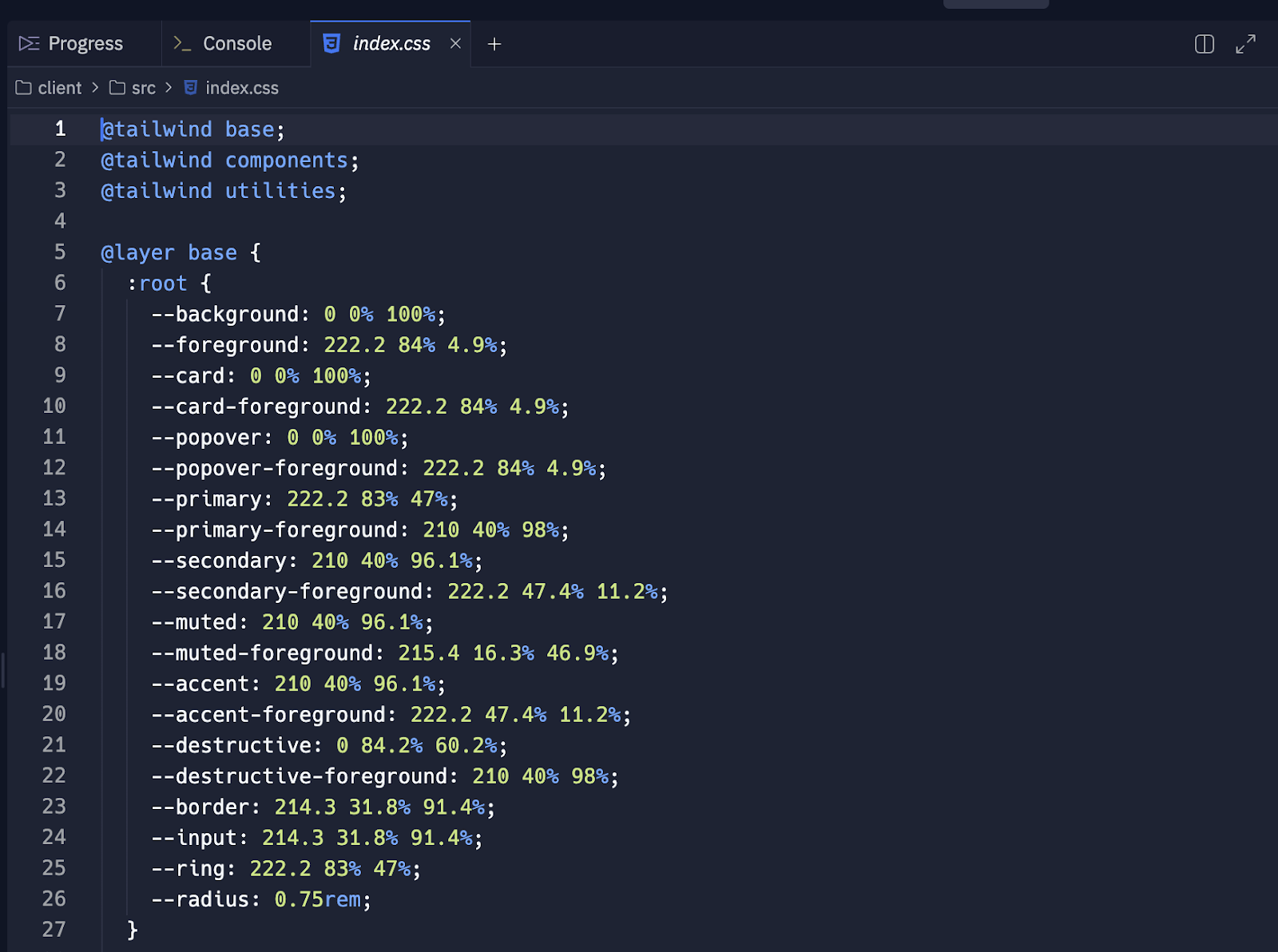This screenshot has height=952, width=1278.
Task: Click ':root {' selector text
Action: [x=169, y=284]
